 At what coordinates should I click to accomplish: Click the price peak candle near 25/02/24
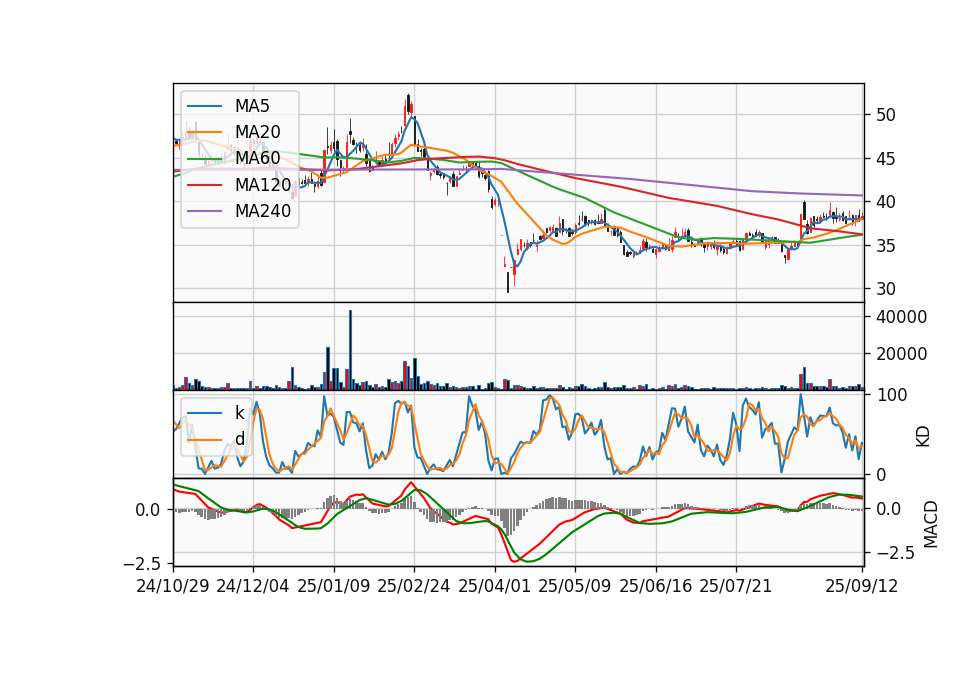pos(408,104)
